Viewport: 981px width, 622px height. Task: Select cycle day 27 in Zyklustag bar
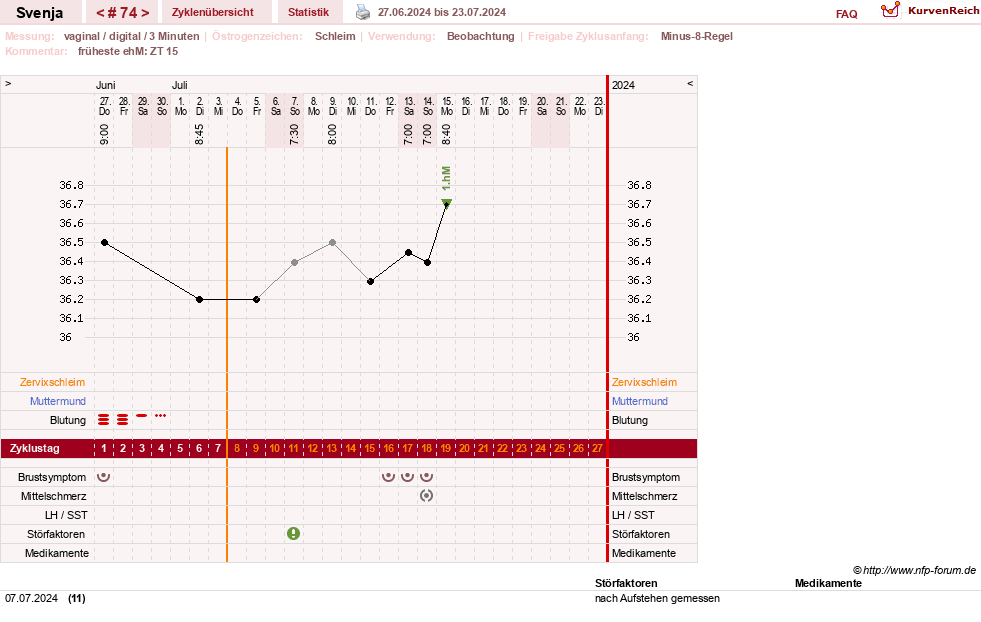597,449
